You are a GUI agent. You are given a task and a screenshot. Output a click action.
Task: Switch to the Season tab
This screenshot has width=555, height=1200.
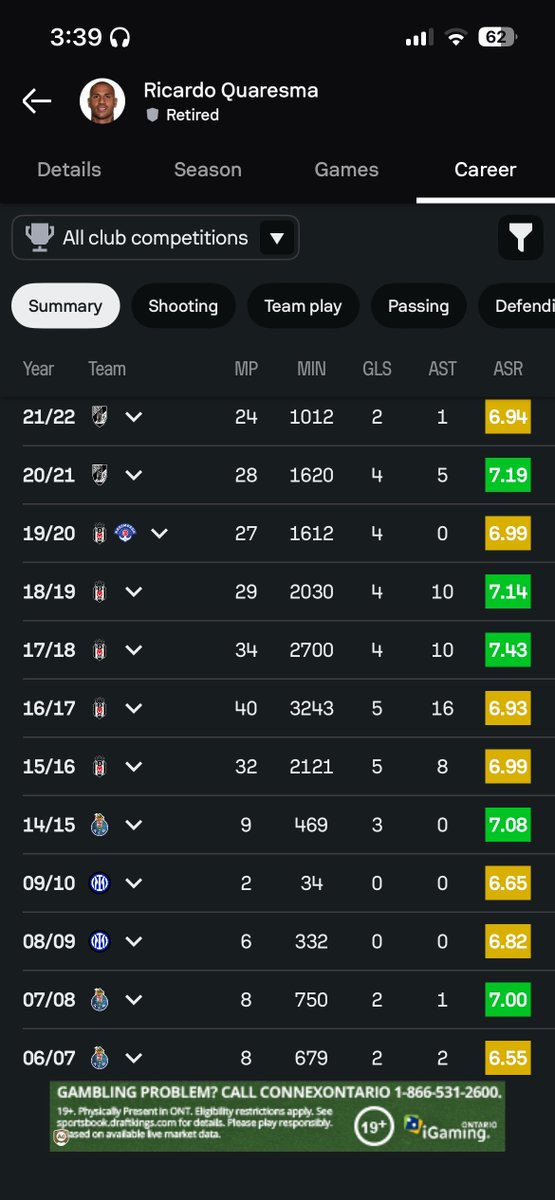pyautogui.click(x=207, y=169)
